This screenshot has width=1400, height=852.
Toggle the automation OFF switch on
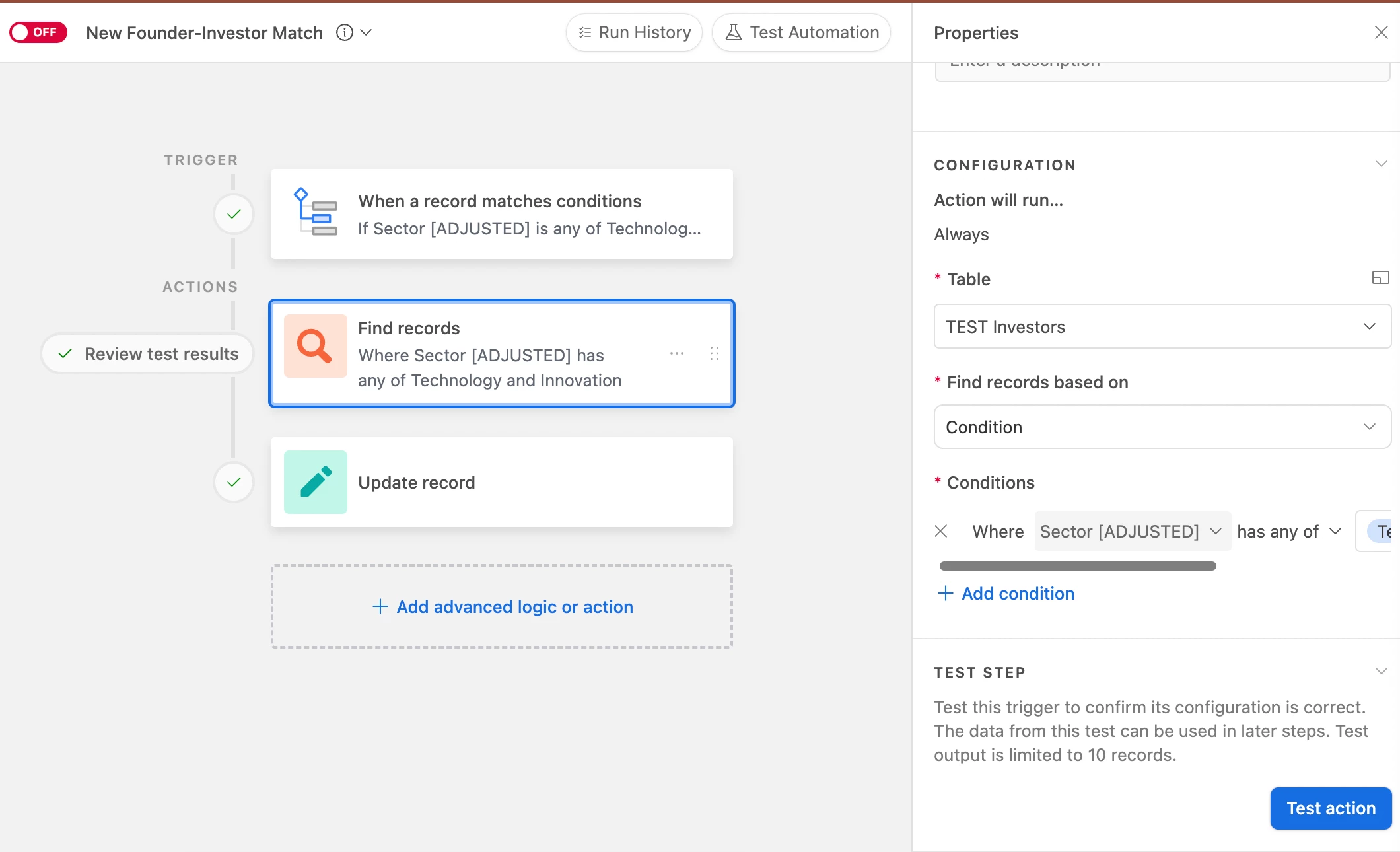[38, 32]
